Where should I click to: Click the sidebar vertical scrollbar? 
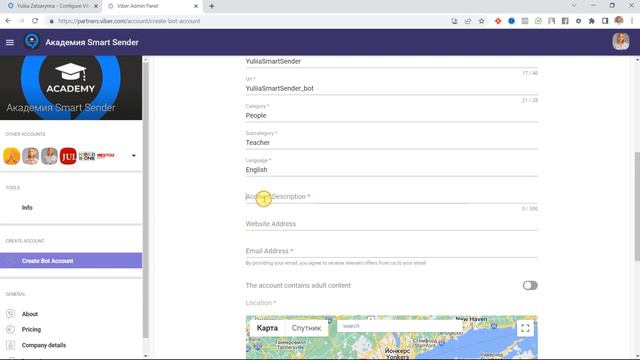tap(146, 200)
